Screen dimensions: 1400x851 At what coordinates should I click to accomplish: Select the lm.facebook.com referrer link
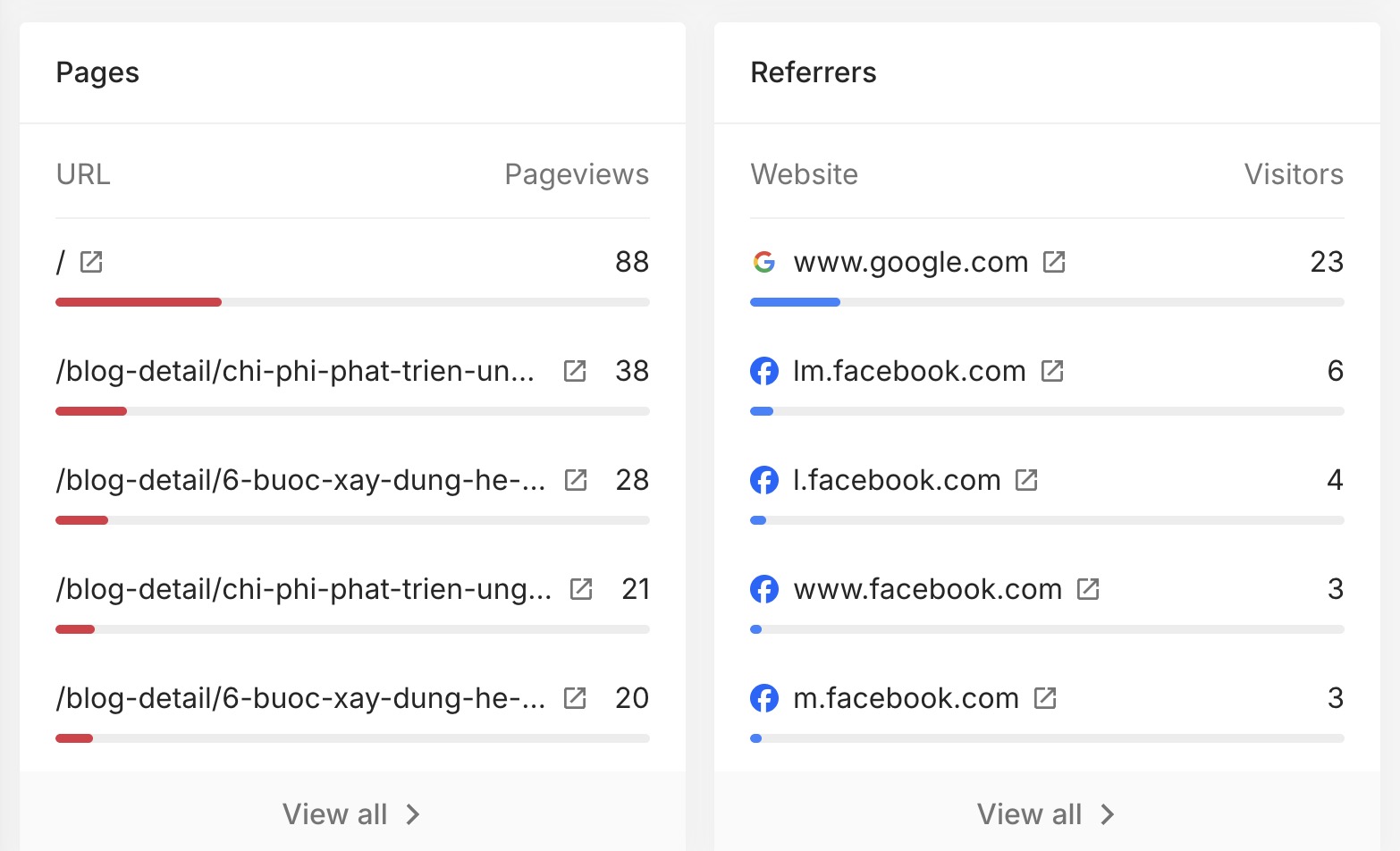tap(908, 371)
